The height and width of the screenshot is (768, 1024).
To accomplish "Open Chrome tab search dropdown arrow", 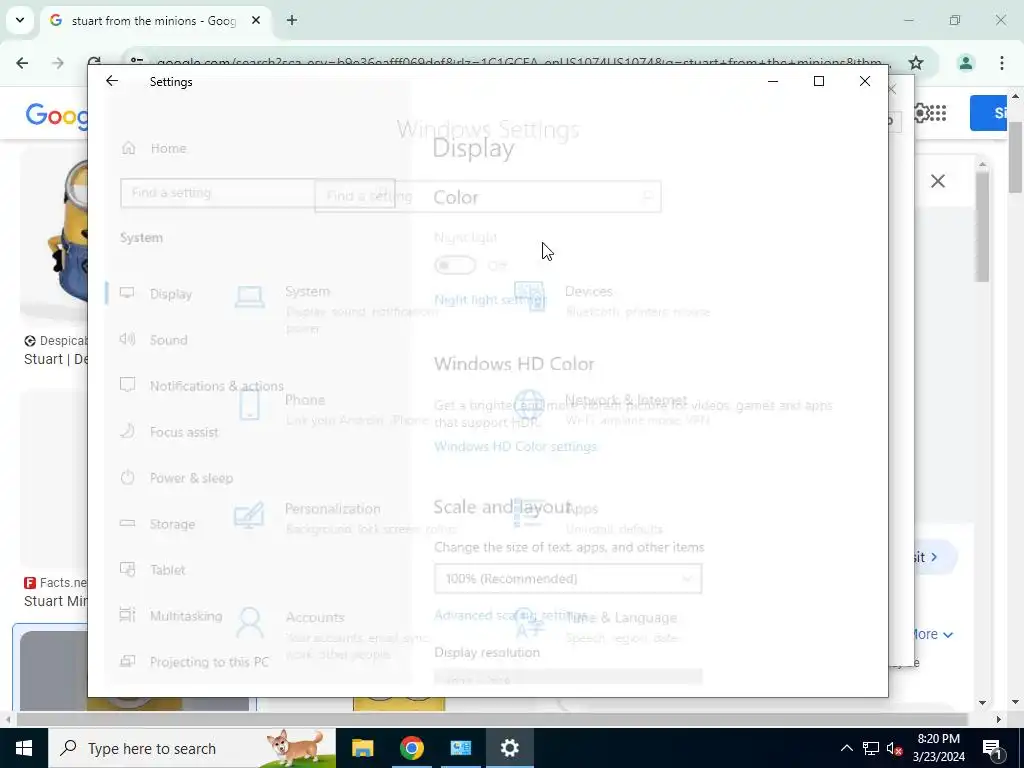I will point(20,20).
